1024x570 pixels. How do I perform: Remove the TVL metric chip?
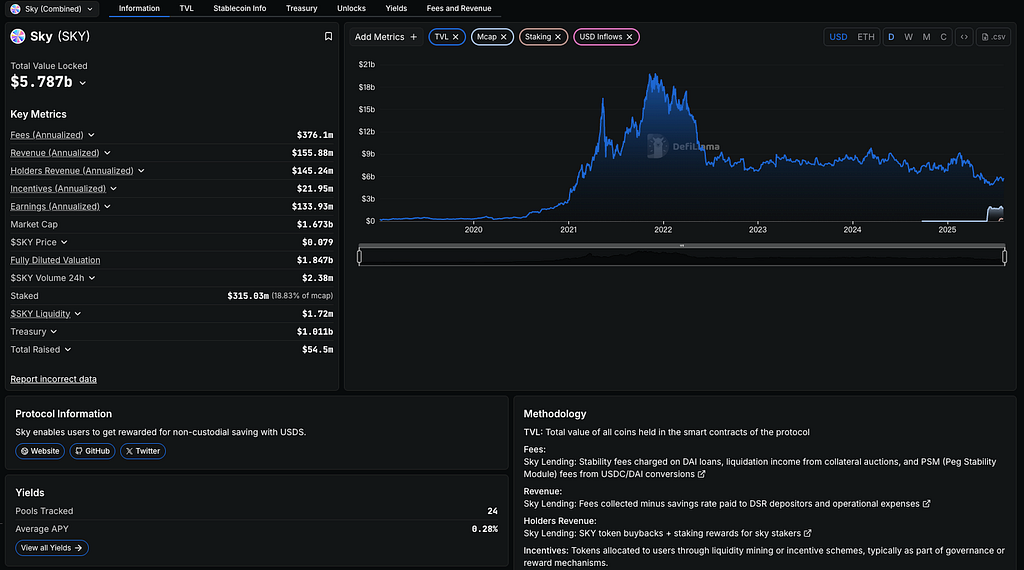coord(456,37)
